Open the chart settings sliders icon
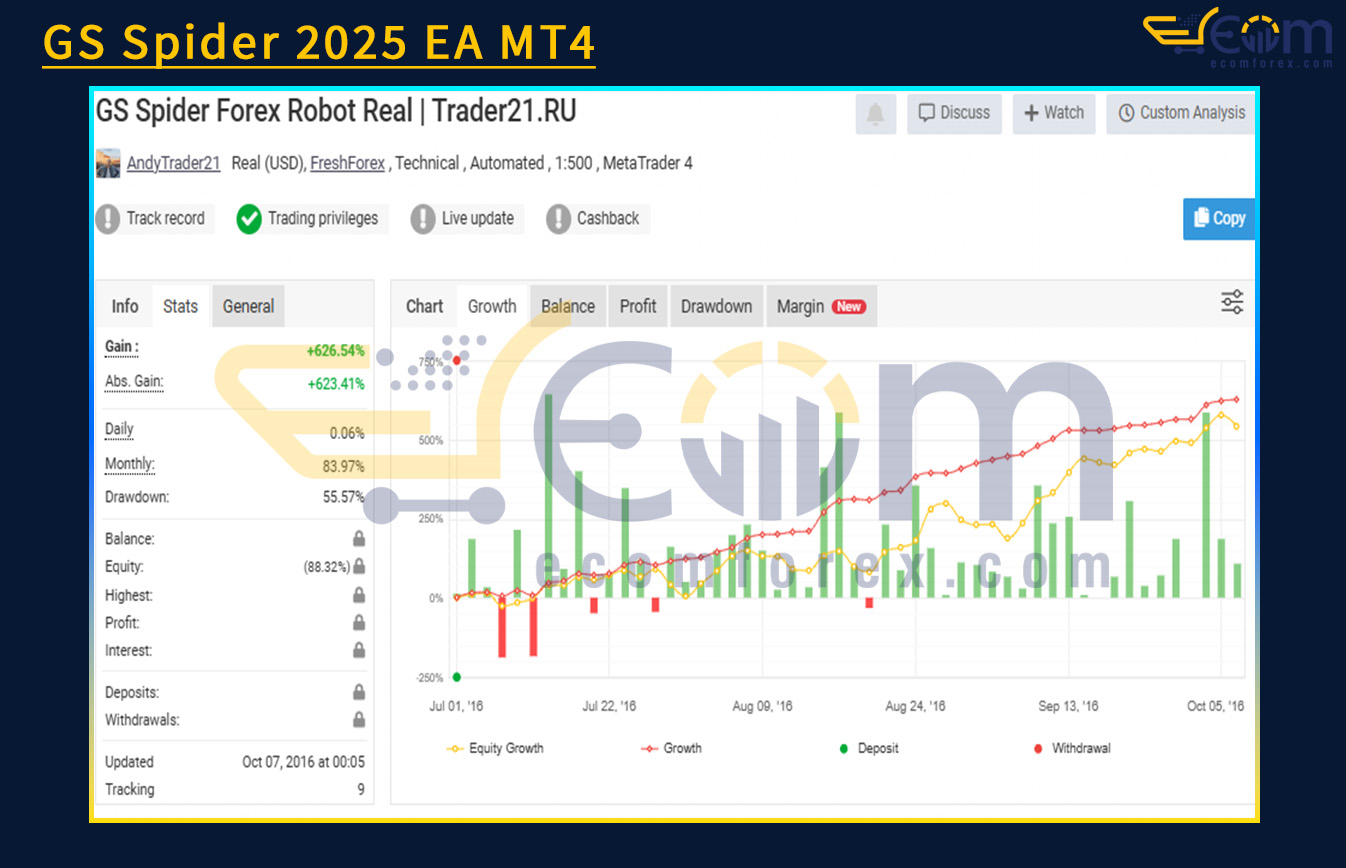Screen dimensions: 1346x868 pos(1232,302)
